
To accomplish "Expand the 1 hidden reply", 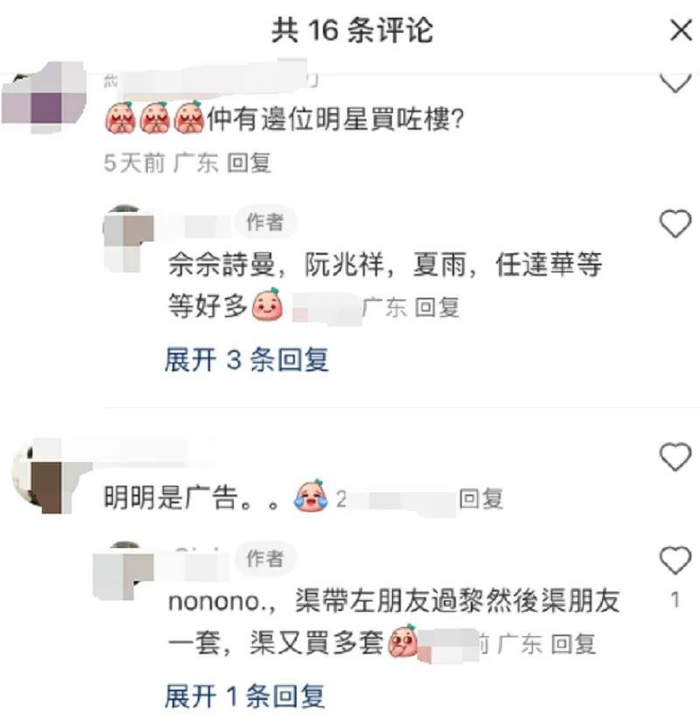I will [245, 696].
